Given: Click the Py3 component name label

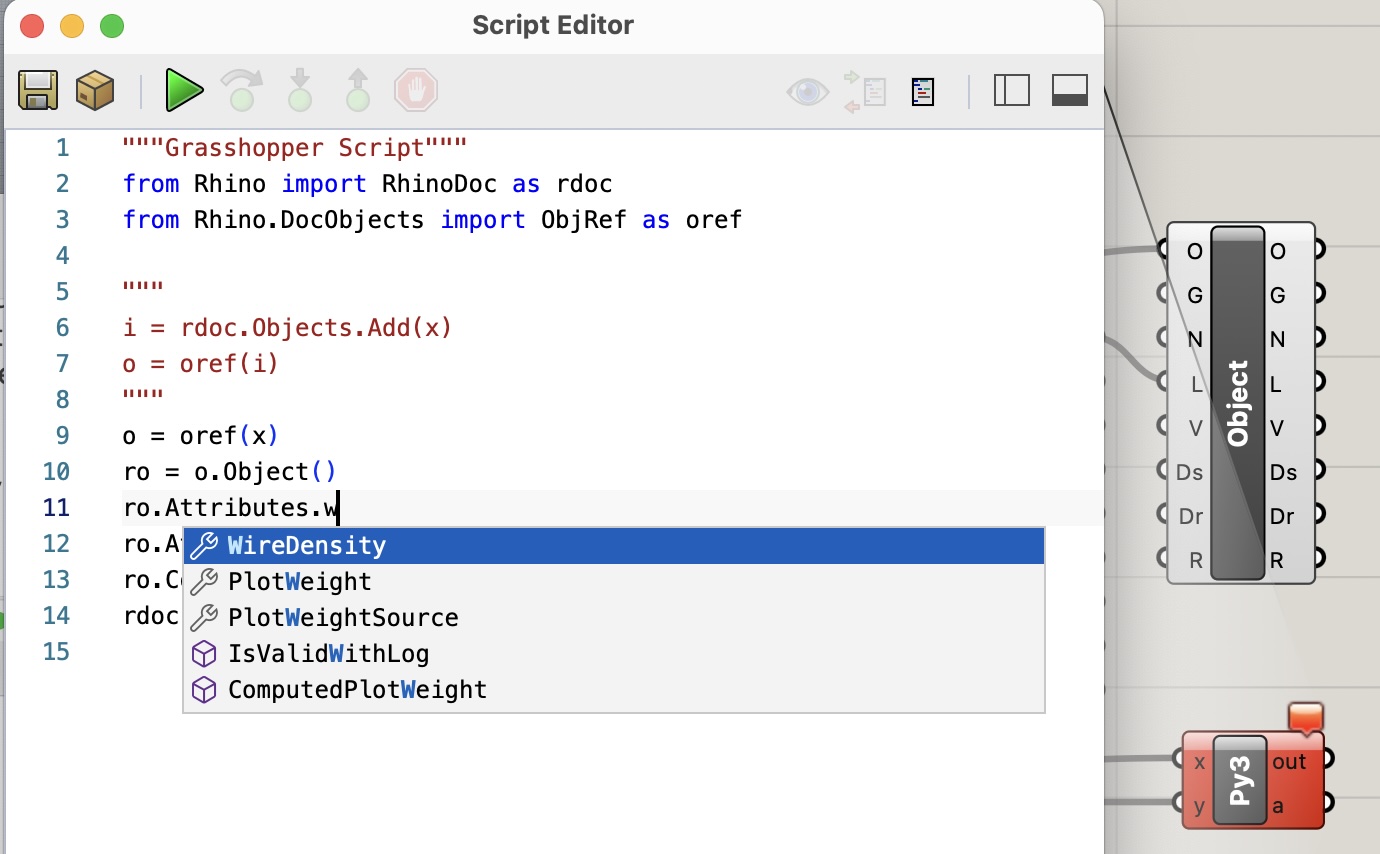Looking at the screenshot, I should (1240, 780).
